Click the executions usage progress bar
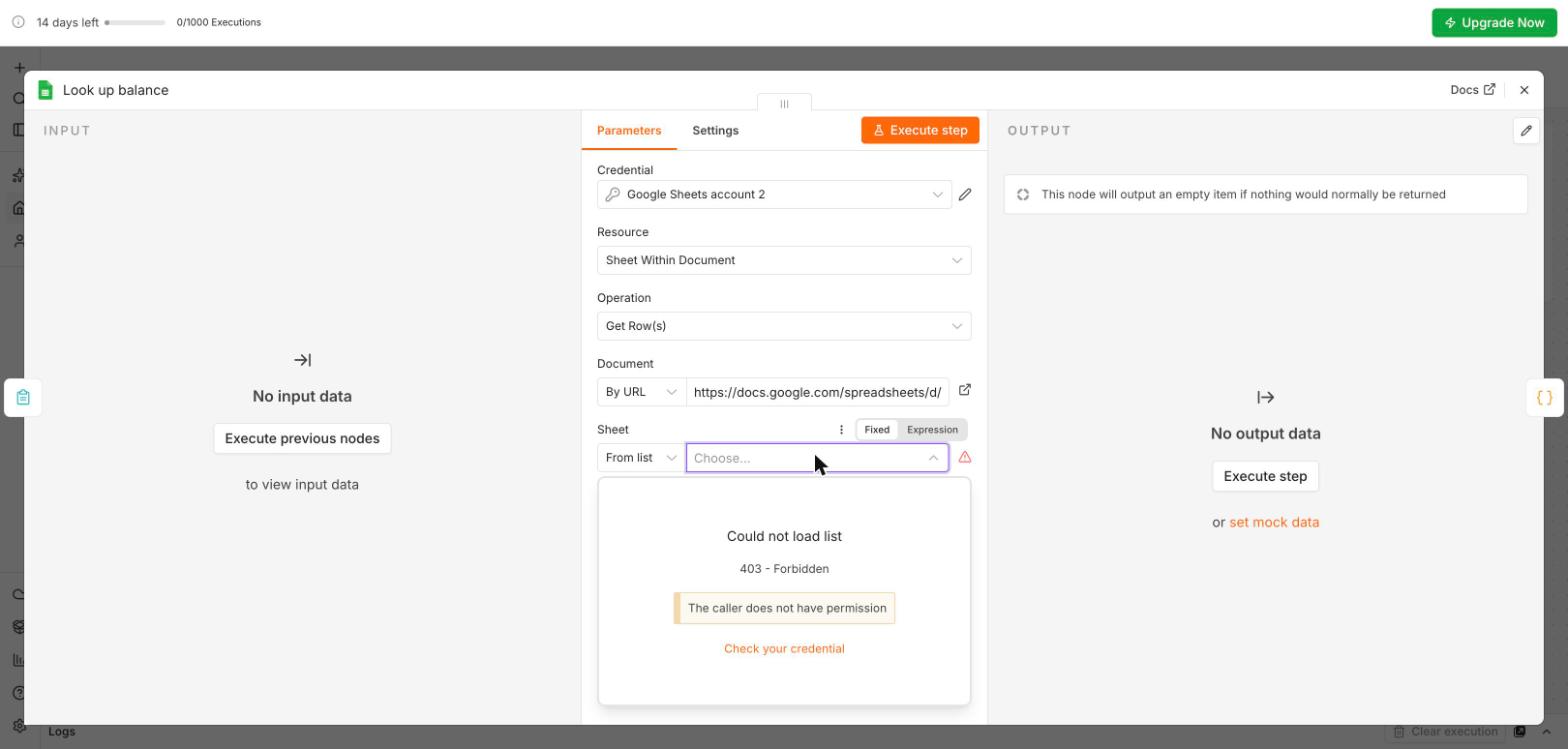The width and height of the screenshot is (1568, 749). click(135, 22)
